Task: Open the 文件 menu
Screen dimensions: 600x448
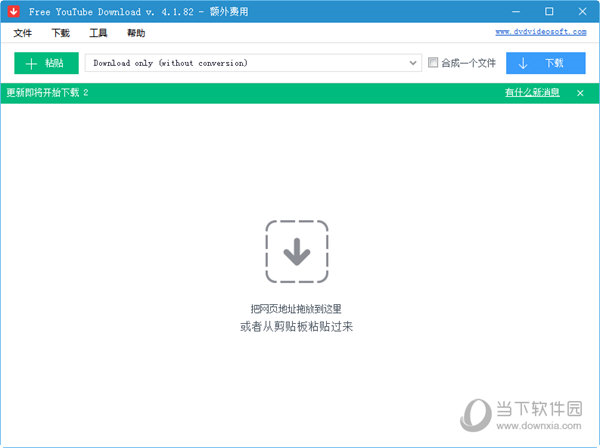Action: (23, 33)
